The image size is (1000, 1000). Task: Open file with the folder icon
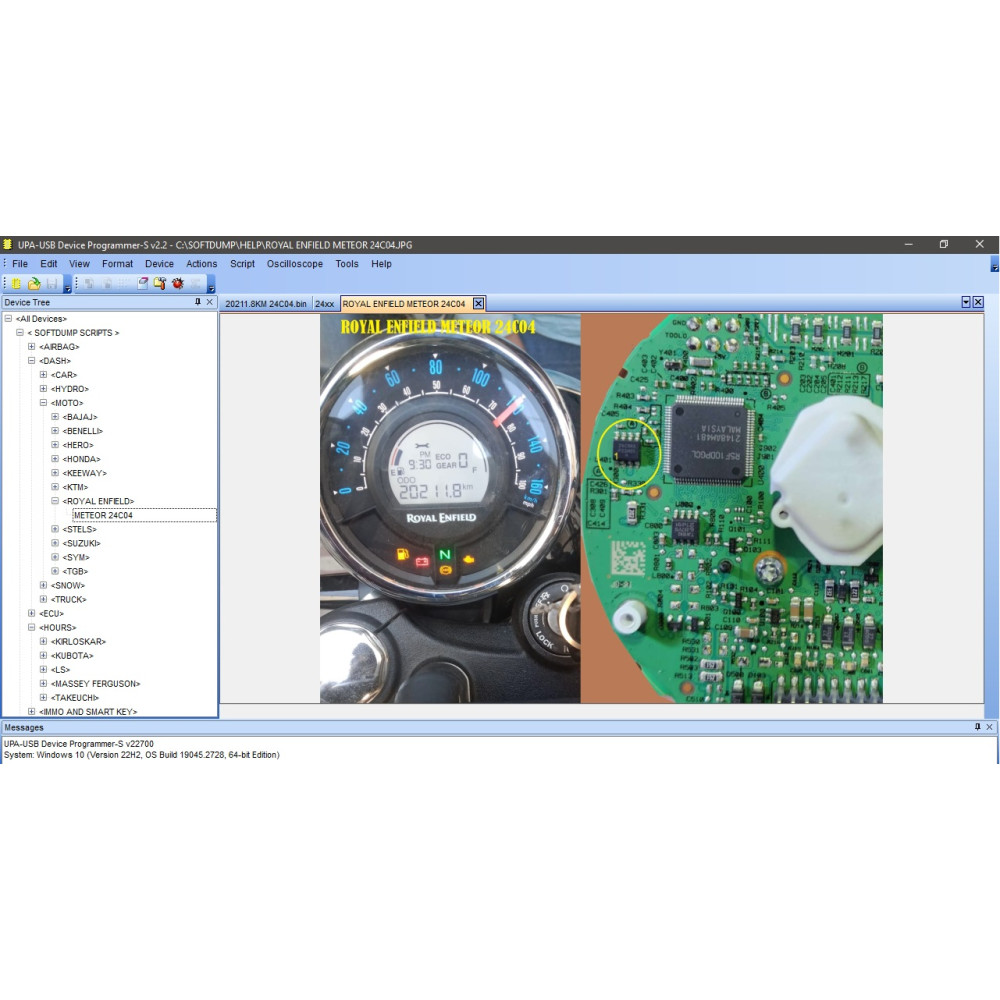click(34, 283)
